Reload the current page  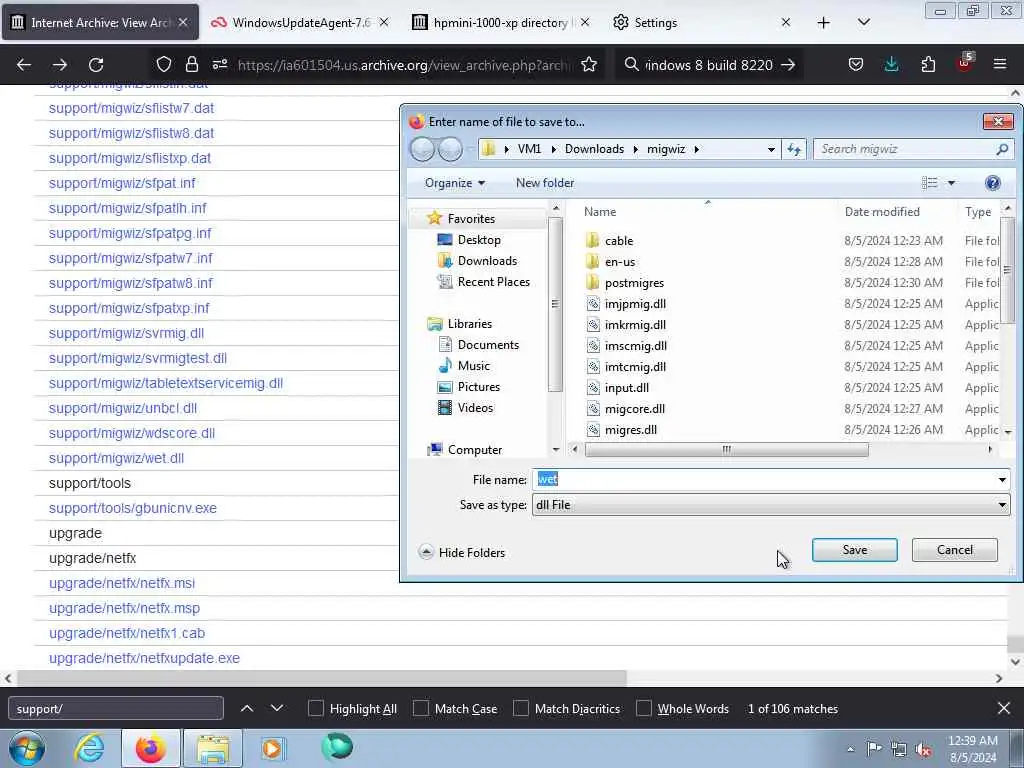96,65
